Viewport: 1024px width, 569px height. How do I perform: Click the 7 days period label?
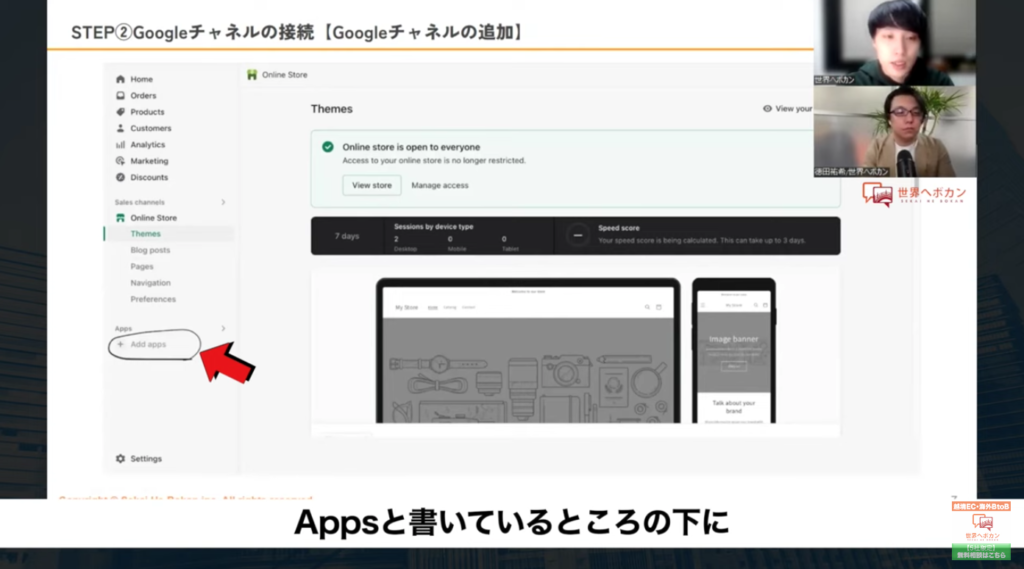tap(347, 236)
